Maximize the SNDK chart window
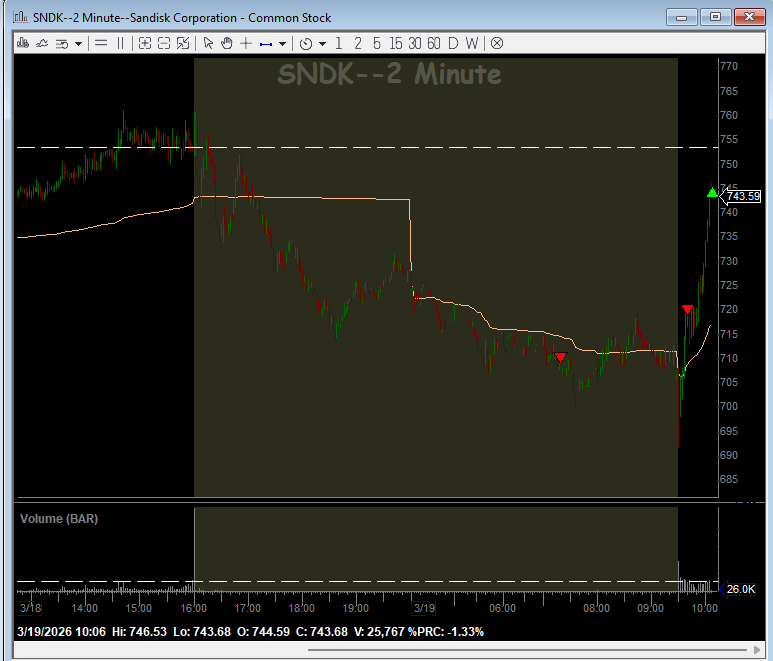773x661 pixels. click(x=715, y=17)
